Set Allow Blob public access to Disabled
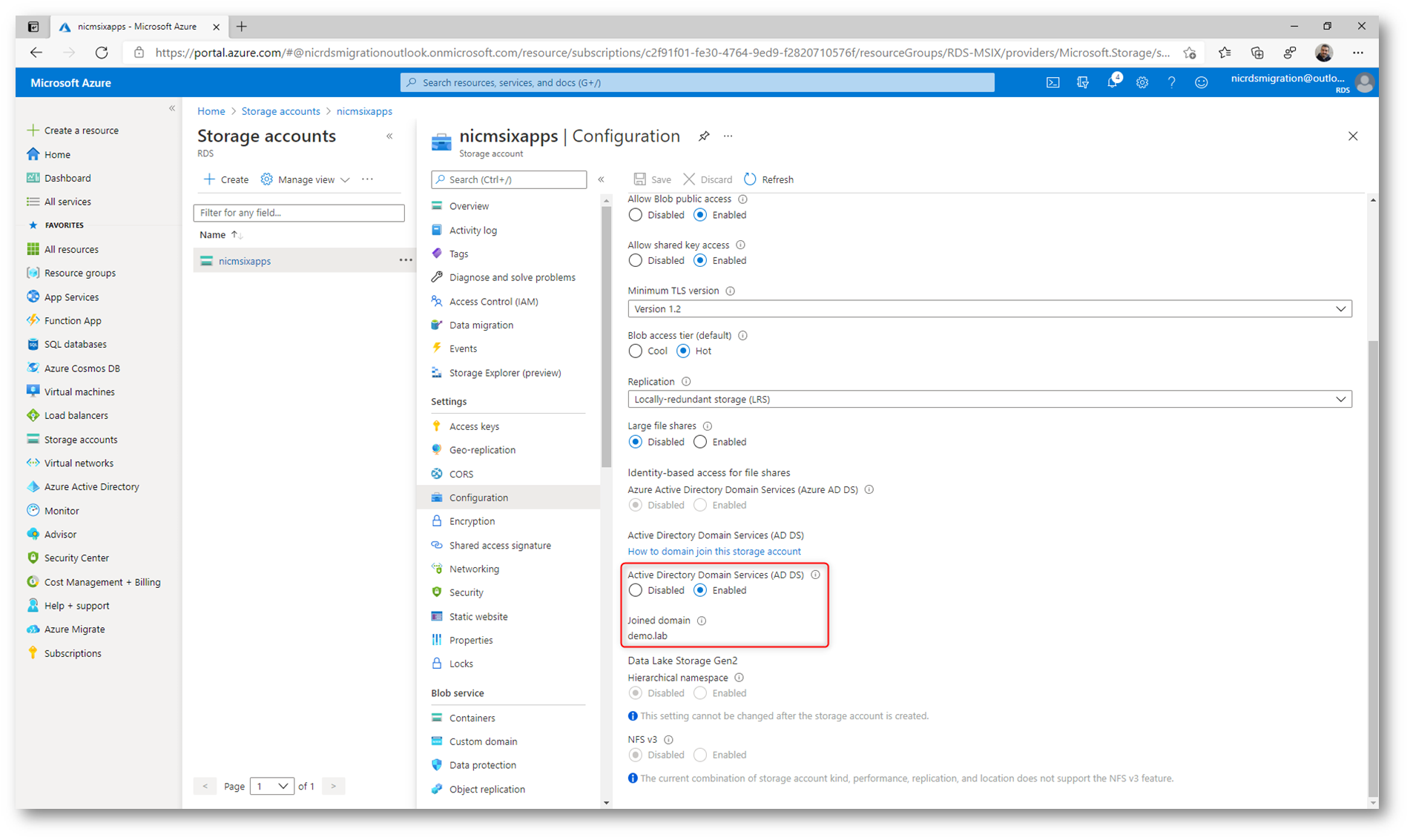The image size is (1410, 840). (635, 215)
